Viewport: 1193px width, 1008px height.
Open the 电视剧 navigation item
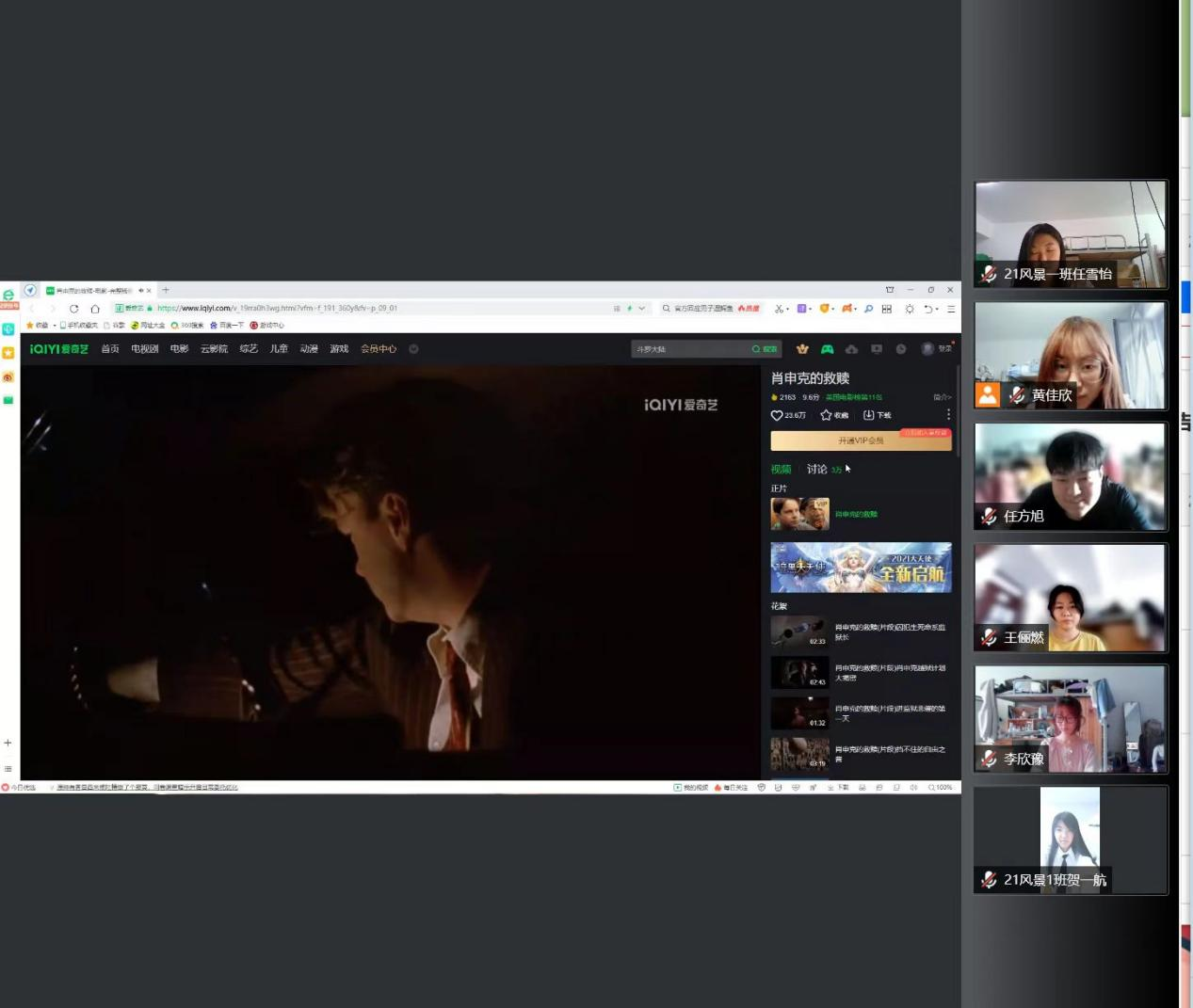145,349
